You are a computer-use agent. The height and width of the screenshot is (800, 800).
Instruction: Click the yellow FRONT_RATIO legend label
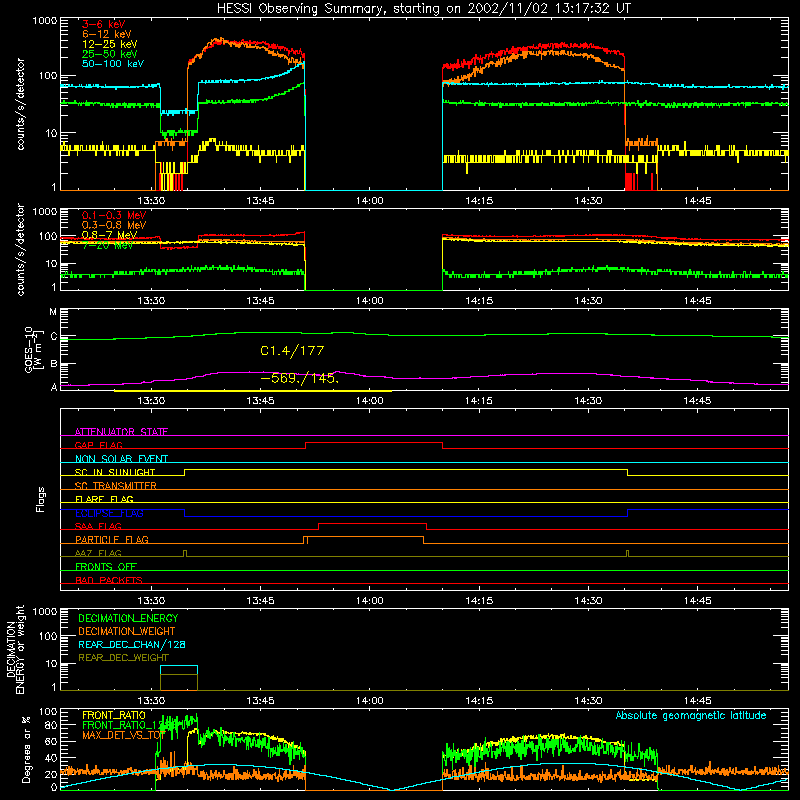tap(114, 715)
